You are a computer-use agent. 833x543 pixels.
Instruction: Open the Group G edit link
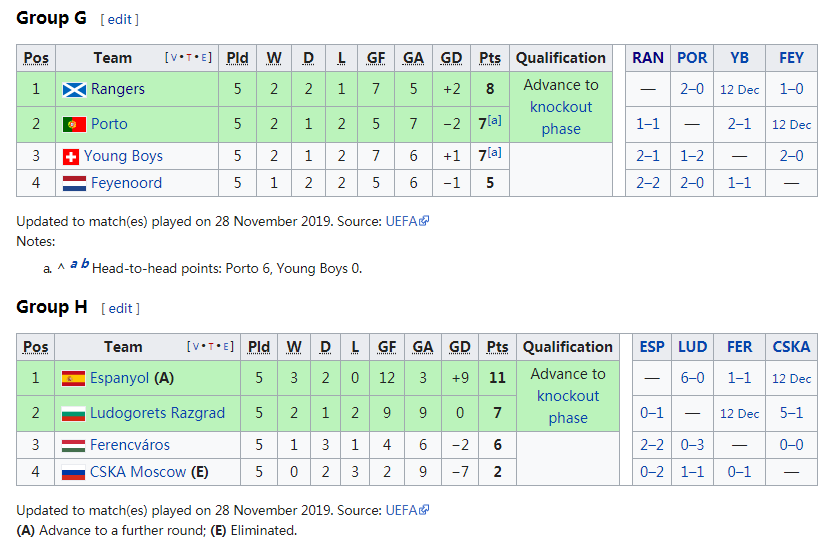pyautogui.click(x=120, y=20)
